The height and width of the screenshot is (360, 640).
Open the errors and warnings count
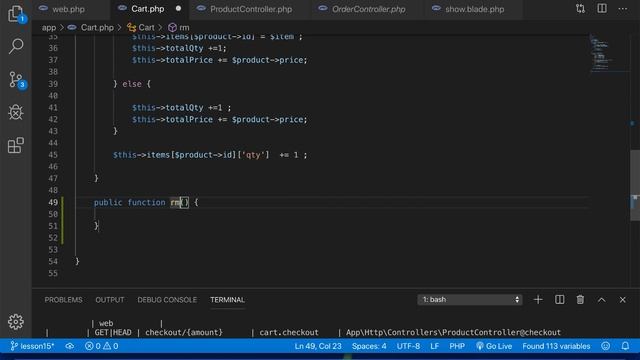102,346
